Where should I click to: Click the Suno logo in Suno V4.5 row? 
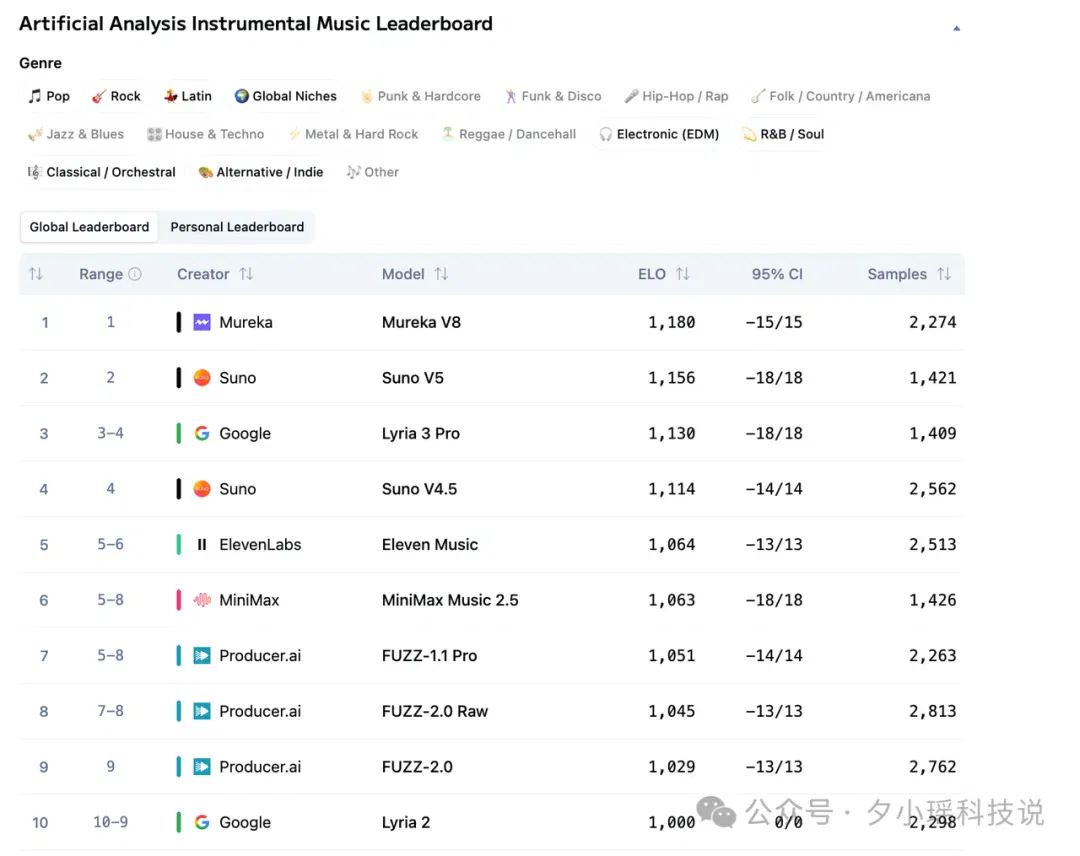tap(202, 489)
